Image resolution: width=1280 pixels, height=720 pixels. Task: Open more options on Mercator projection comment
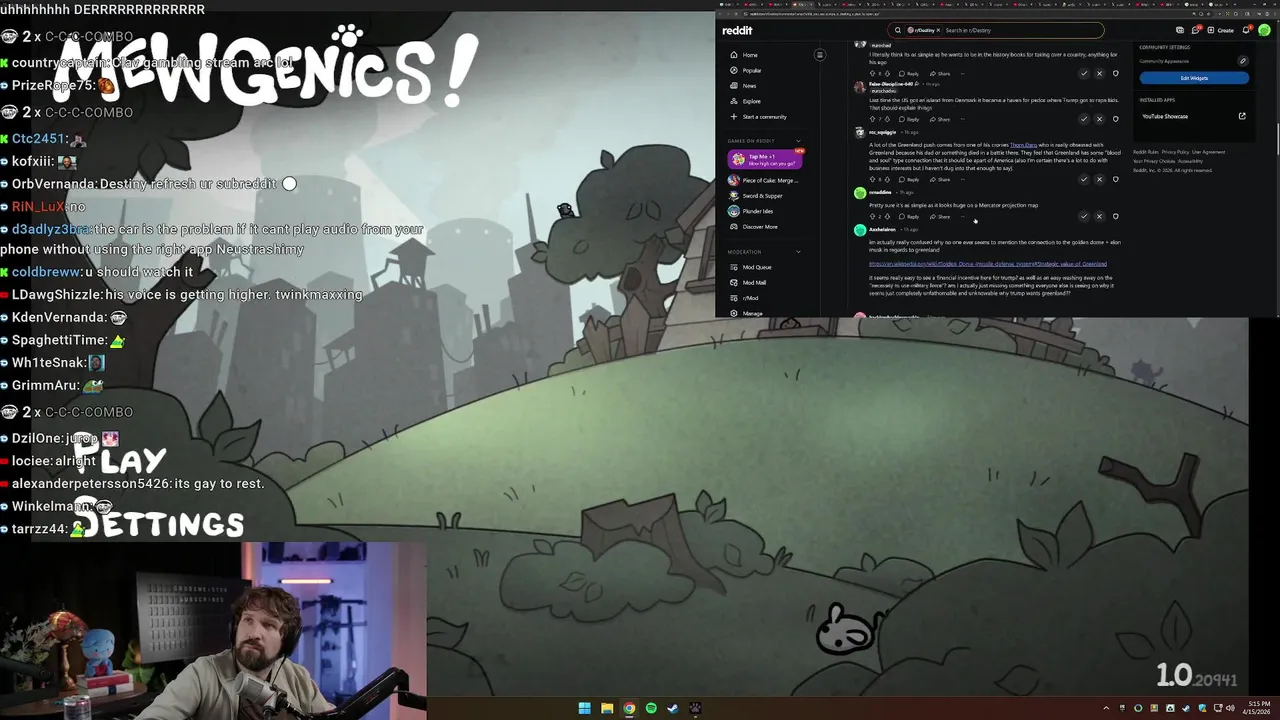(963, 217)
